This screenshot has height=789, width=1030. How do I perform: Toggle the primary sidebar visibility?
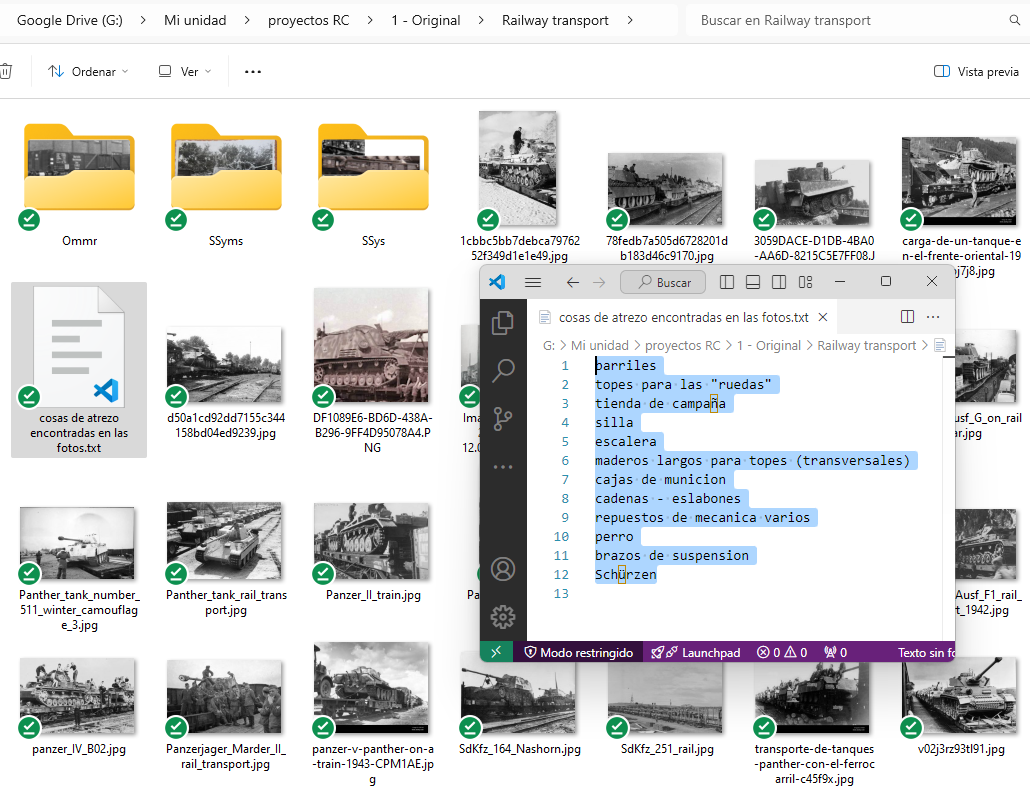pos(727,282)
